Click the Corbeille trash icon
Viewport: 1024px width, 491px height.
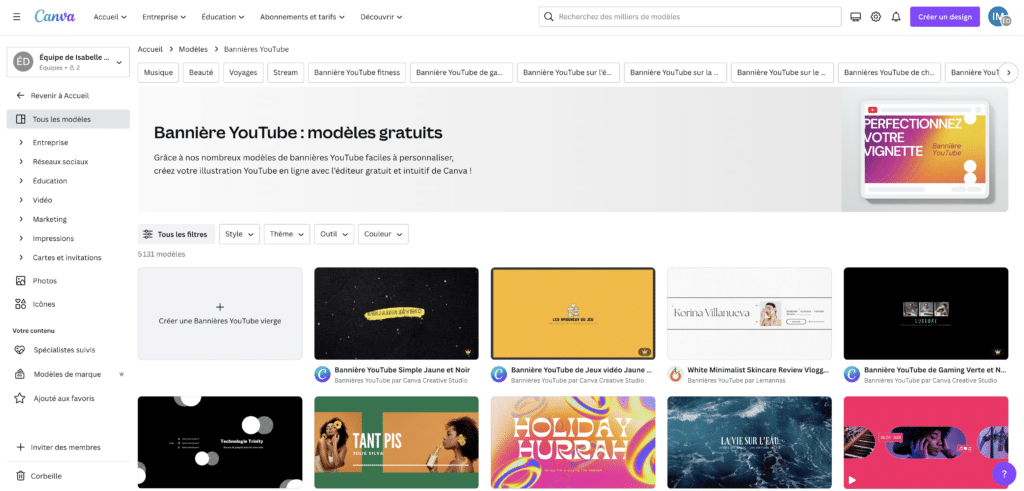[20, 476]
